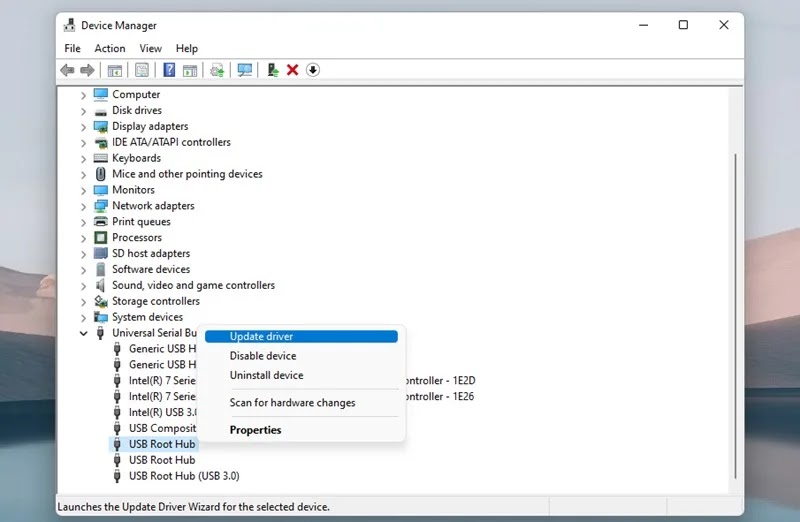
Task: Click the Universal Serial Bus category icon
Action: (x=101, y=333)
